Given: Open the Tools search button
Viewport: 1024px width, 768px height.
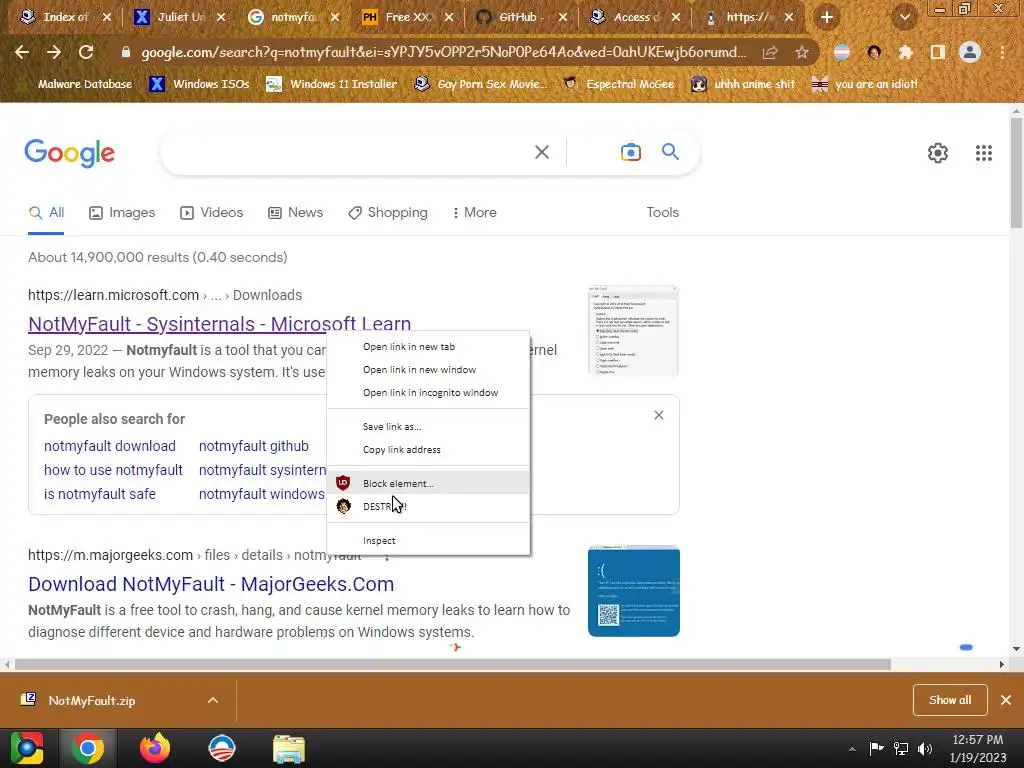Looking at the screenshot, I should (x=662, y=212).
